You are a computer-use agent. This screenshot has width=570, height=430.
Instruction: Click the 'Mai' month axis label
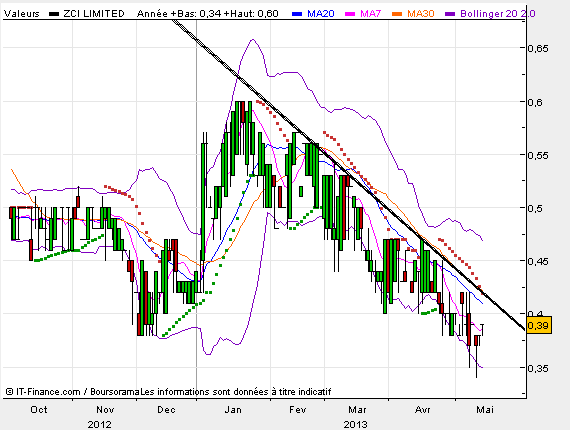[485, 410]
